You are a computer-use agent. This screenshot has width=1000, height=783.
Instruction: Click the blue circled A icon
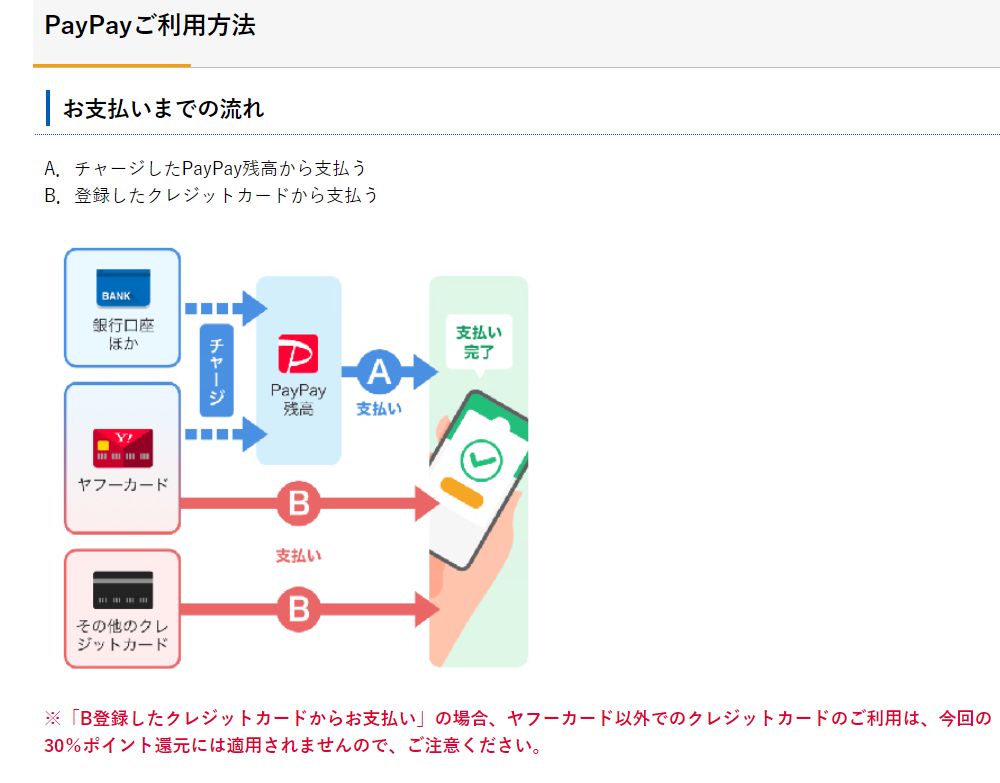[x=378, y=373]
